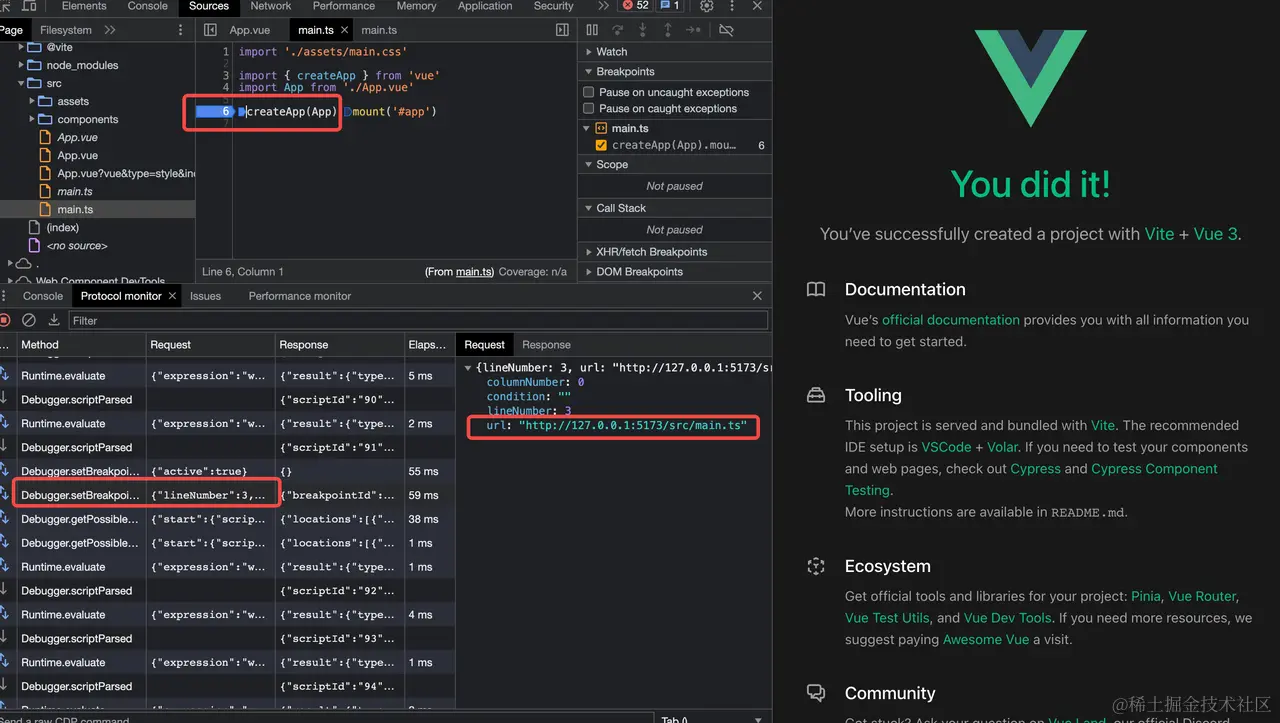Click the Community chat icon

(816, 693)
